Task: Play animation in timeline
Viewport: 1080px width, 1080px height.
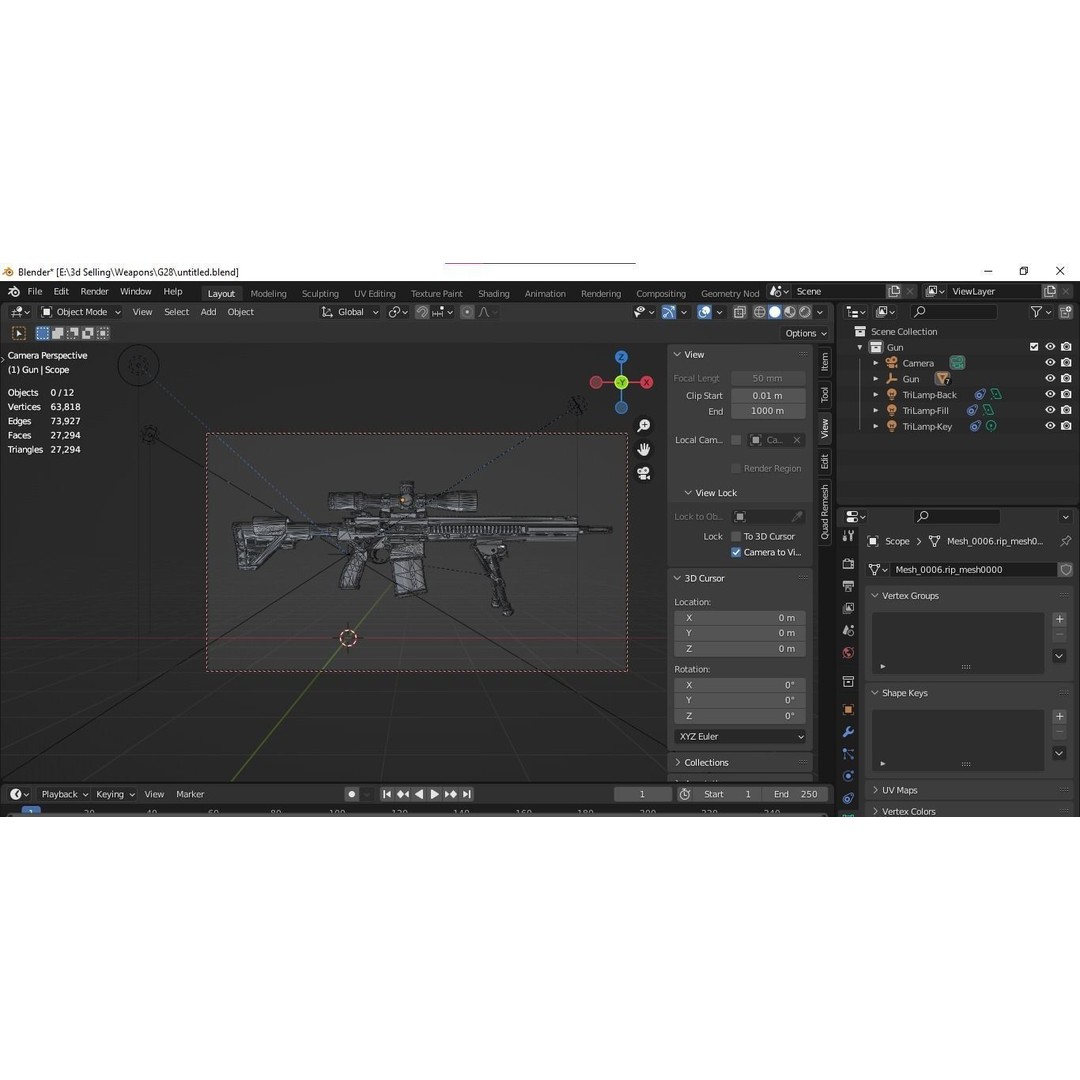Action: [x=435, y=794]
